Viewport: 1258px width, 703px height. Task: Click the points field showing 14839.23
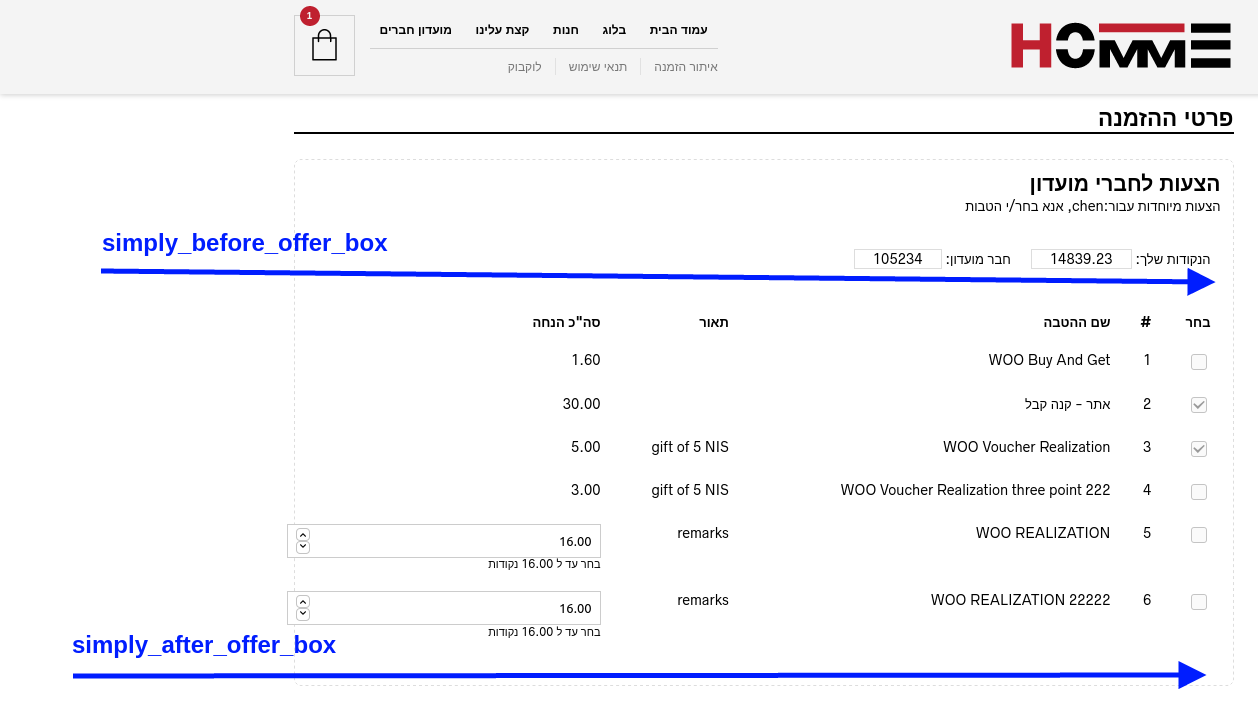pyautogui.click(x=1081, y=259)
